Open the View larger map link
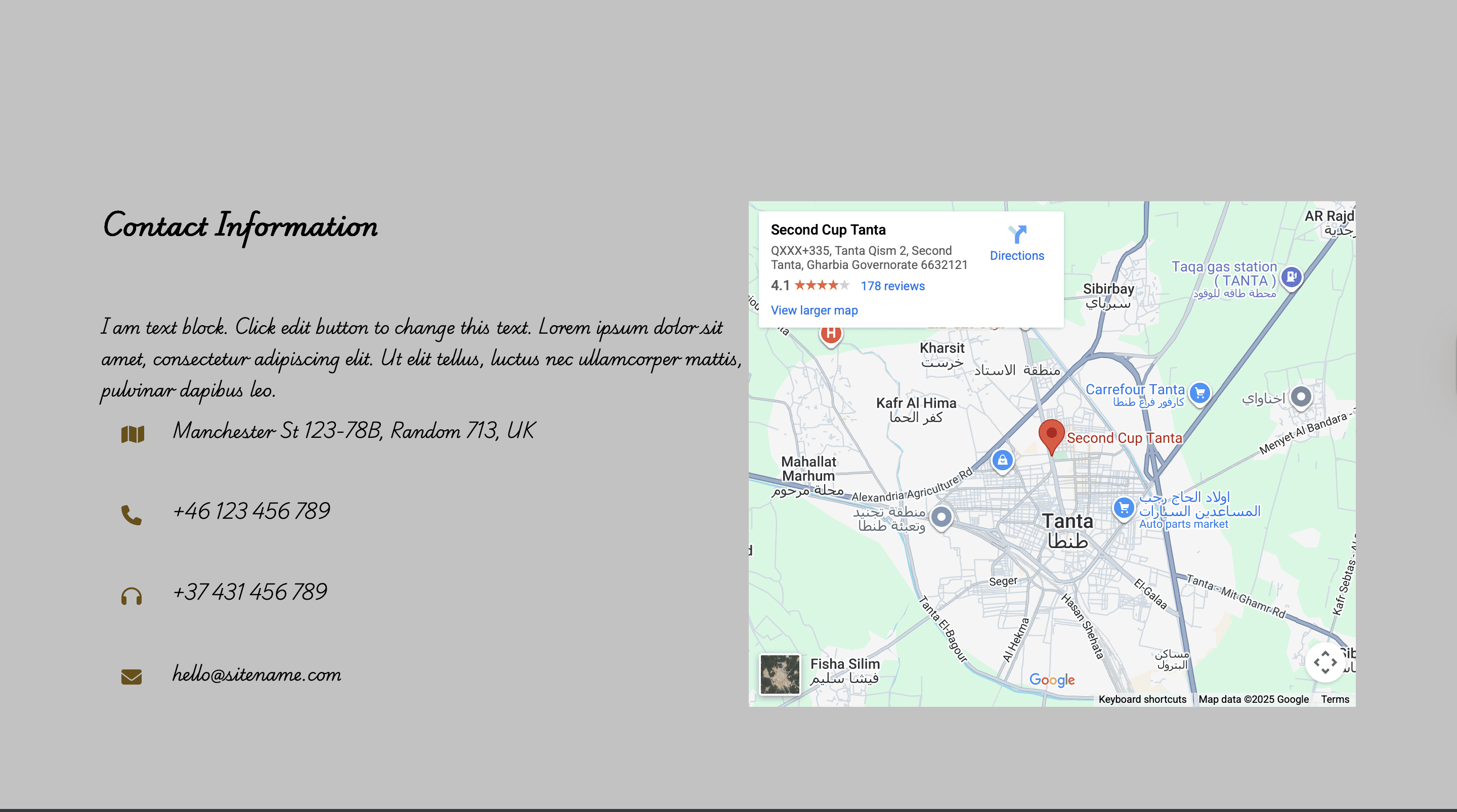 pyautogui.click(x=814, y=310)
